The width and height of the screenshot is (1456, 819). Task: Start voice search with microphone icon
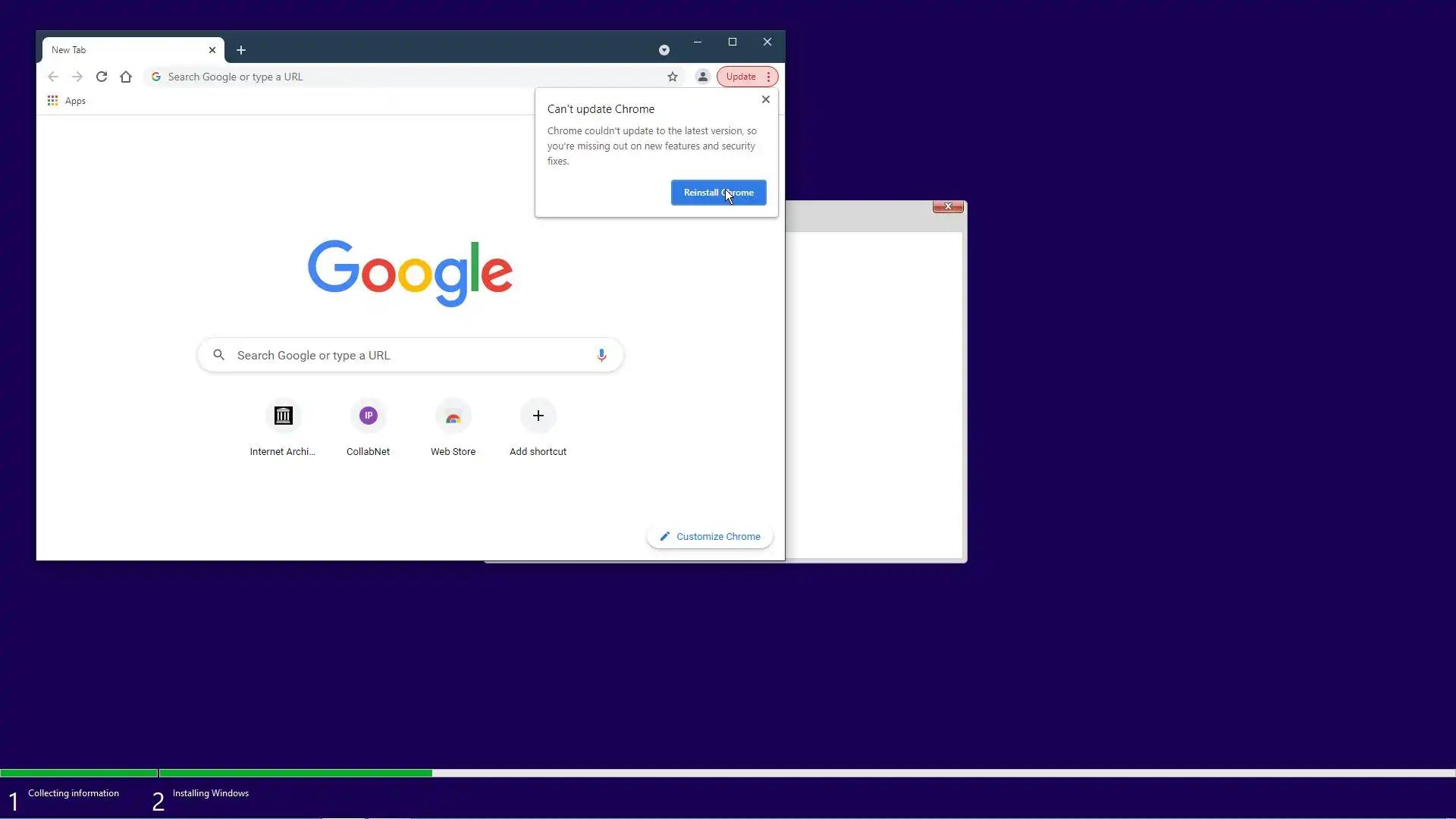coord(601,355)
